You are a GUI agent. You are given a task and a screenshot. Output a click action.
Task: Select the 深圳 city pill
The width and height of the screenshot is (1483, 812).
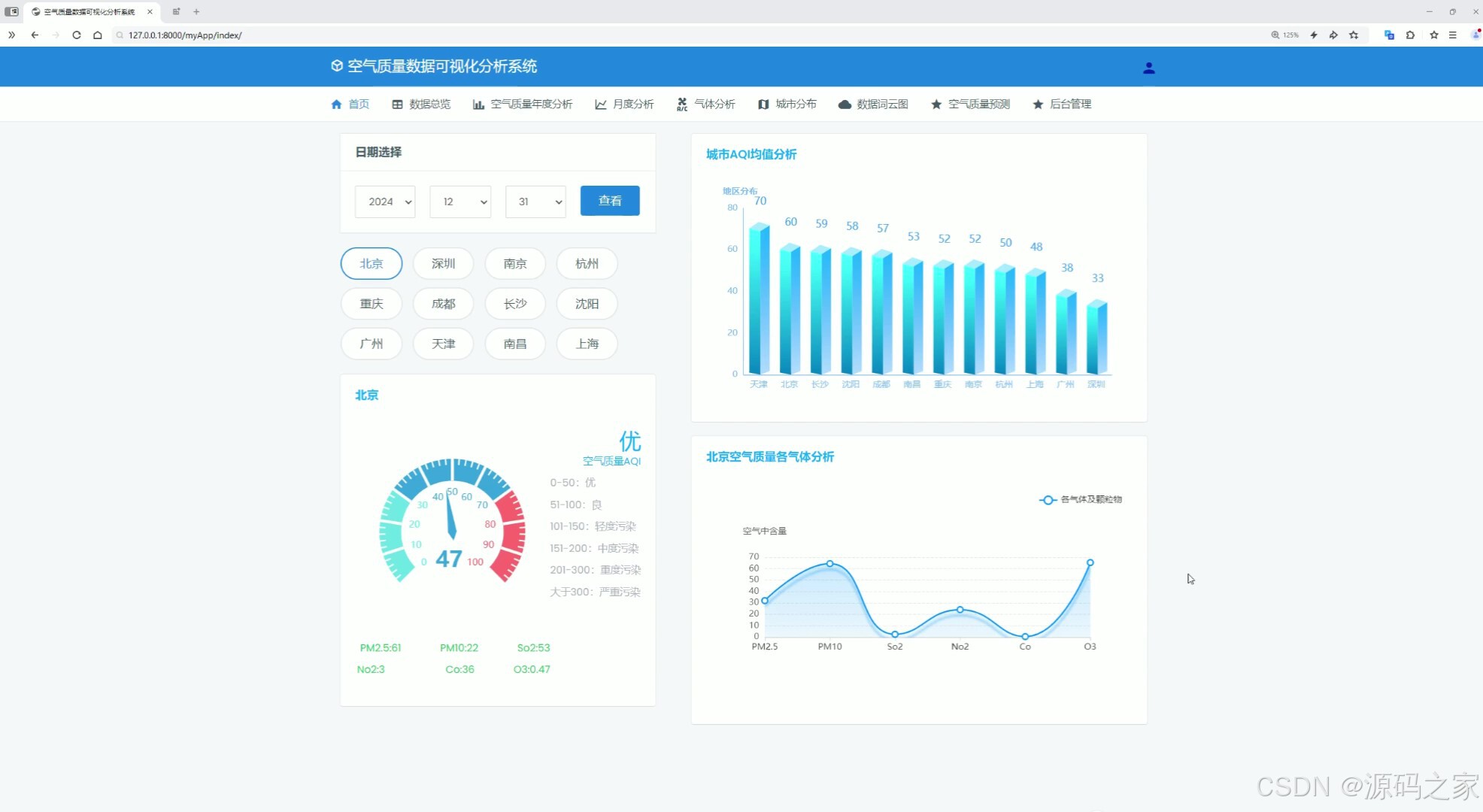pyautogui.click(x=443, y=263)
